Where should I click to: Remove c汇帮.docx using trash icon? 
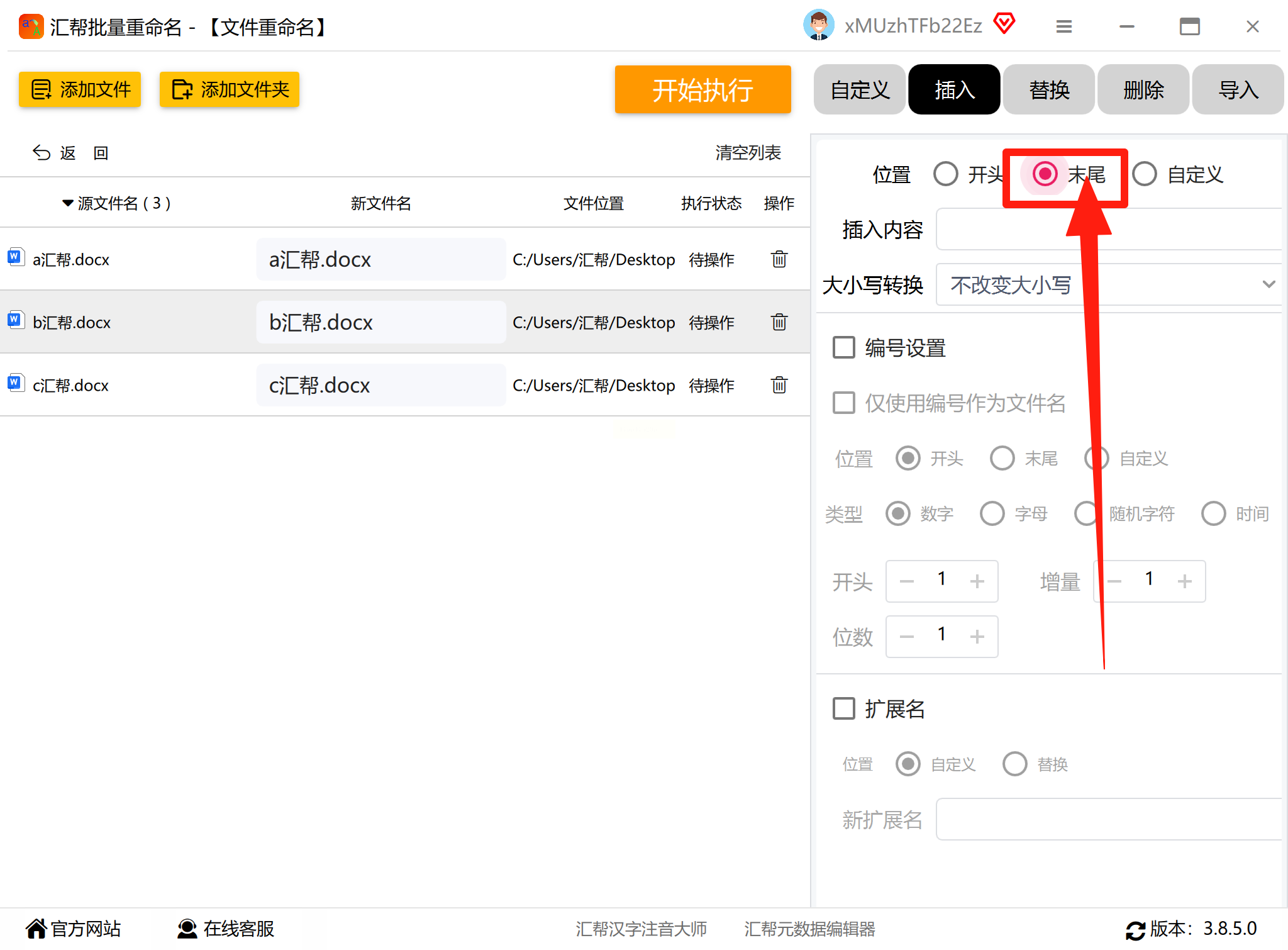pyautogui.click(x=779, y=385)
